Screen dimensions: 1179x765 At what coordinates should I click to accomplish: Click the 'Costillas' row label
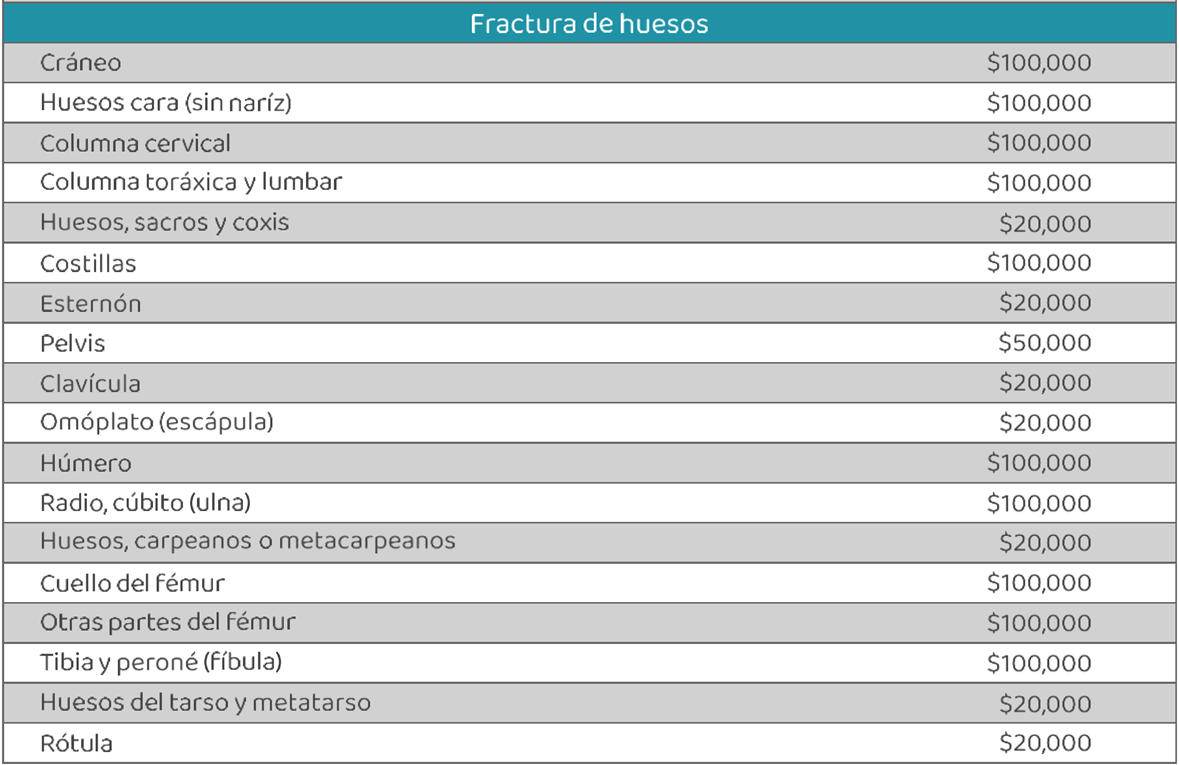click(x=88, y=264)
